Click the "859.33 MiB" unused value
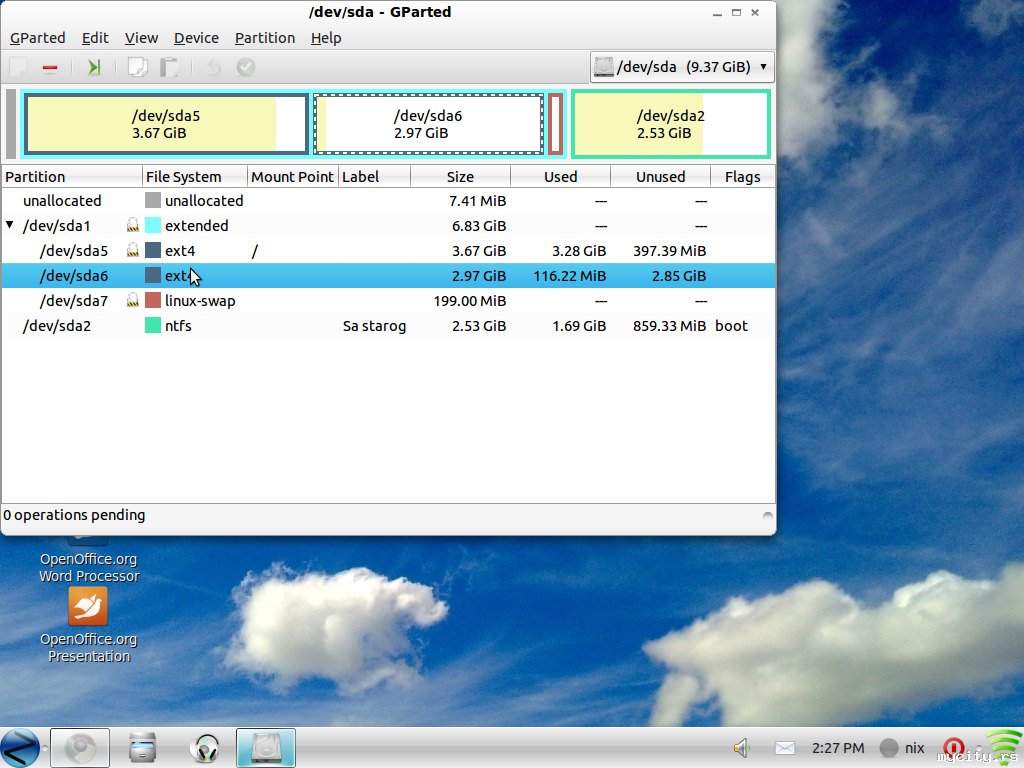 pos(669,325)
